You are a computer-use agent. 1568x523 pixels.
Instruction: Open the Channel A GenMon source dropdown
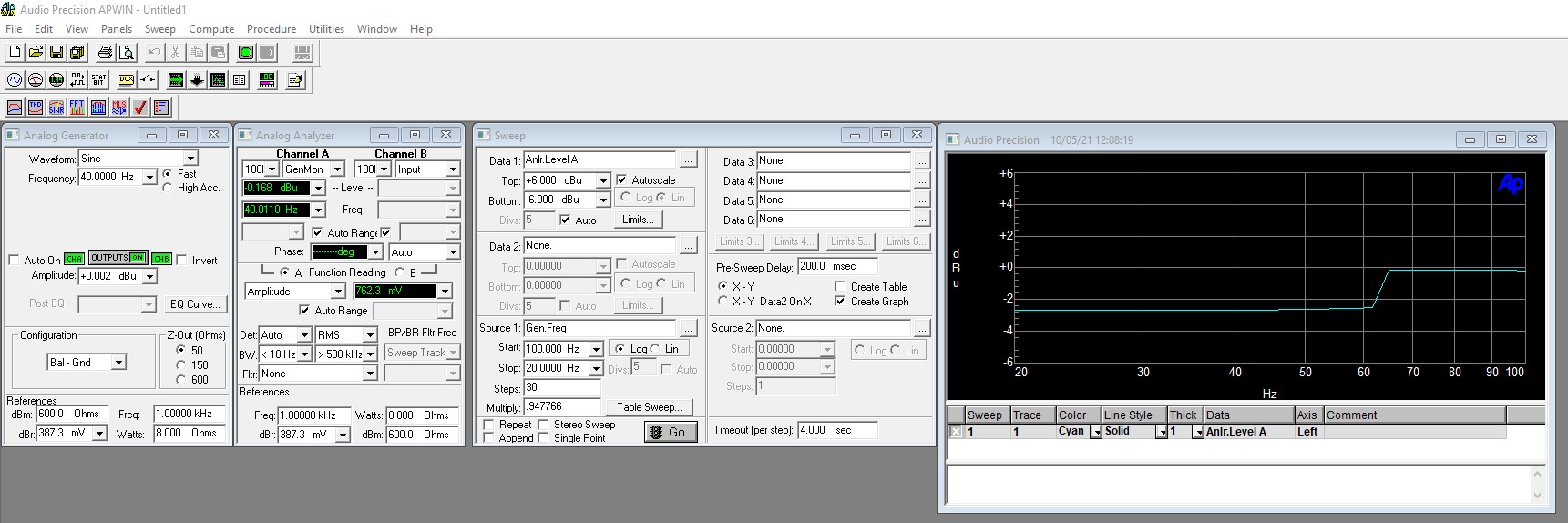pos(337,169)
